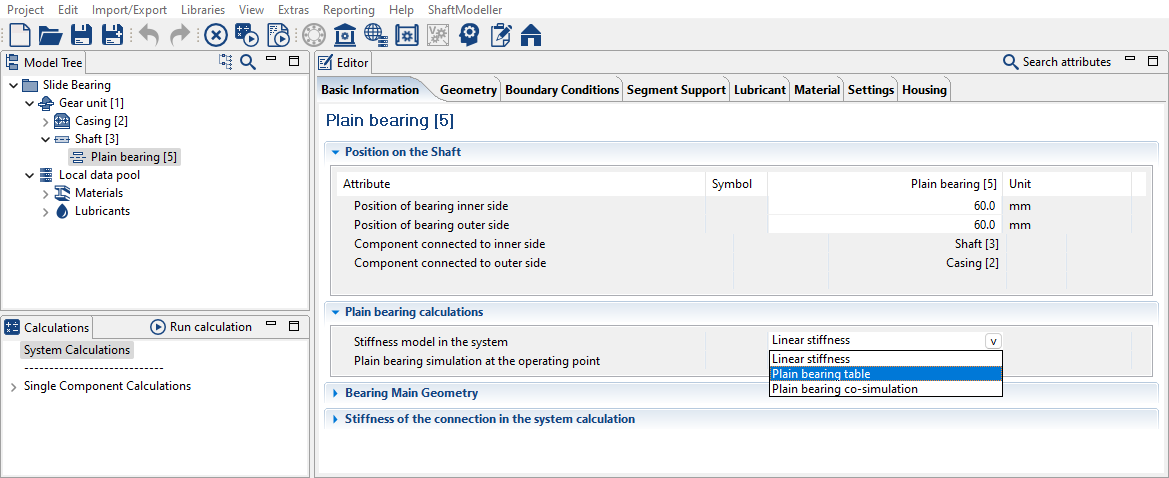
Task: Open the Edit menu
Action: click(x=68, y=10)
